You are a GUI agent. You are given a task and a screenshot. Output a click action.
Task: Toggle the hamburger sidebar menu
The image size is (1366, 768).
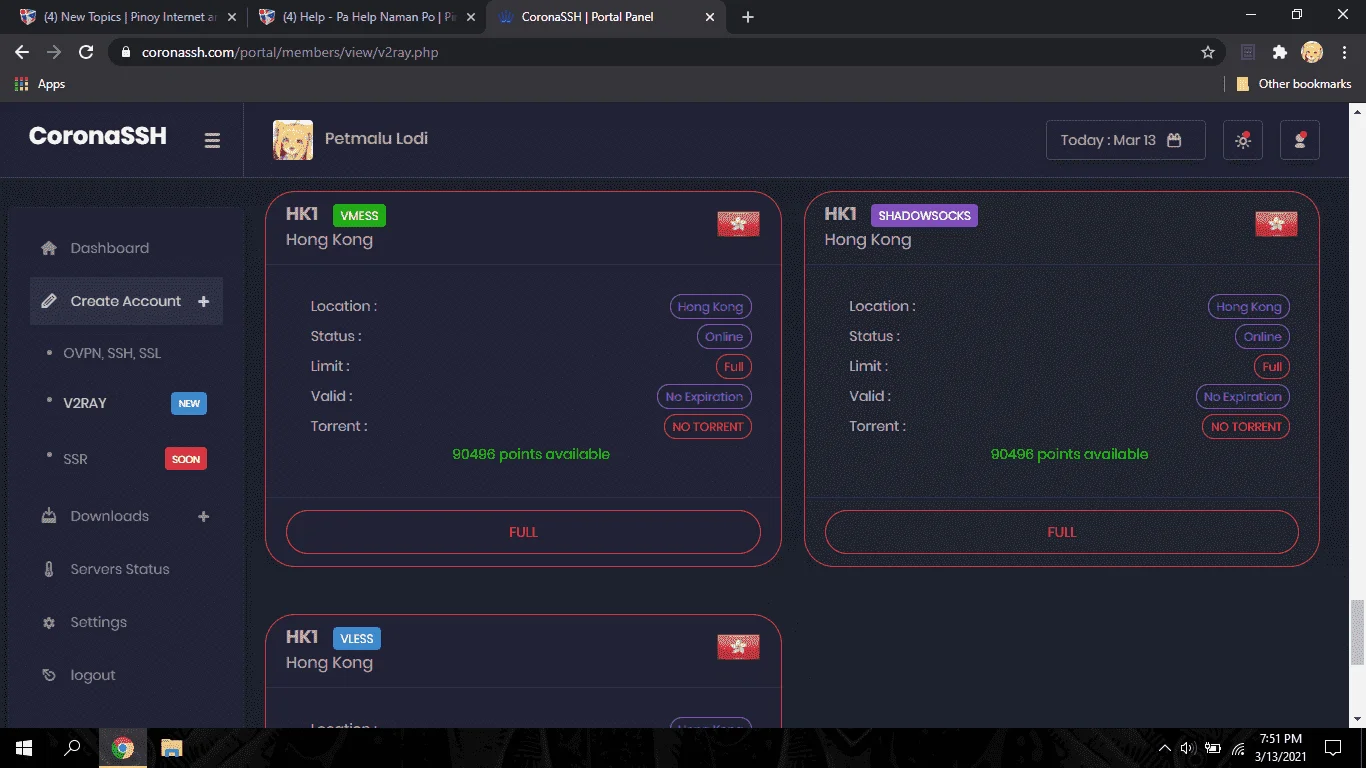coord(212,141)
